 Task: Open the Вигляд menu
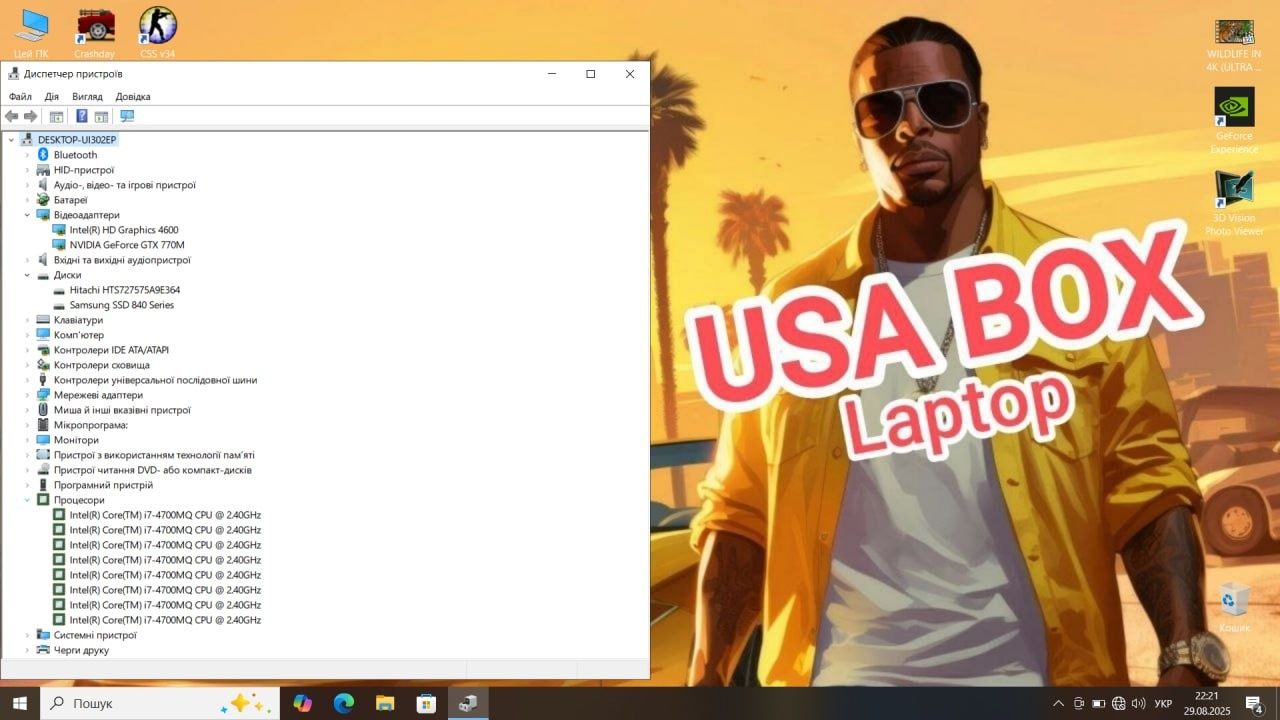coord(87,96)
